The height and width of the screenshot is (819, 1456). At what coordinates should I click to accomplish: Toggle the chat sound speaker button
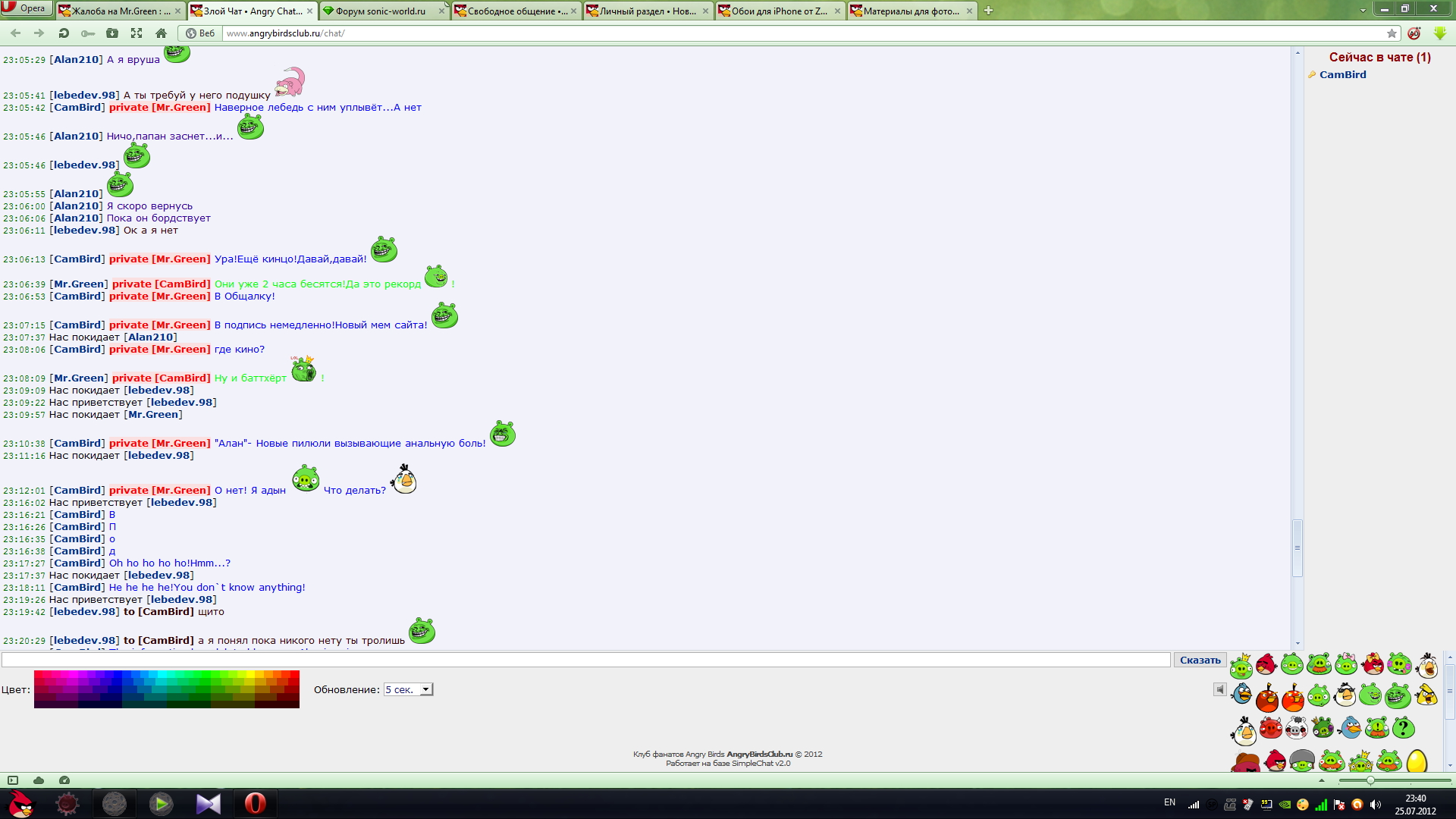(x=1219, y=689)
